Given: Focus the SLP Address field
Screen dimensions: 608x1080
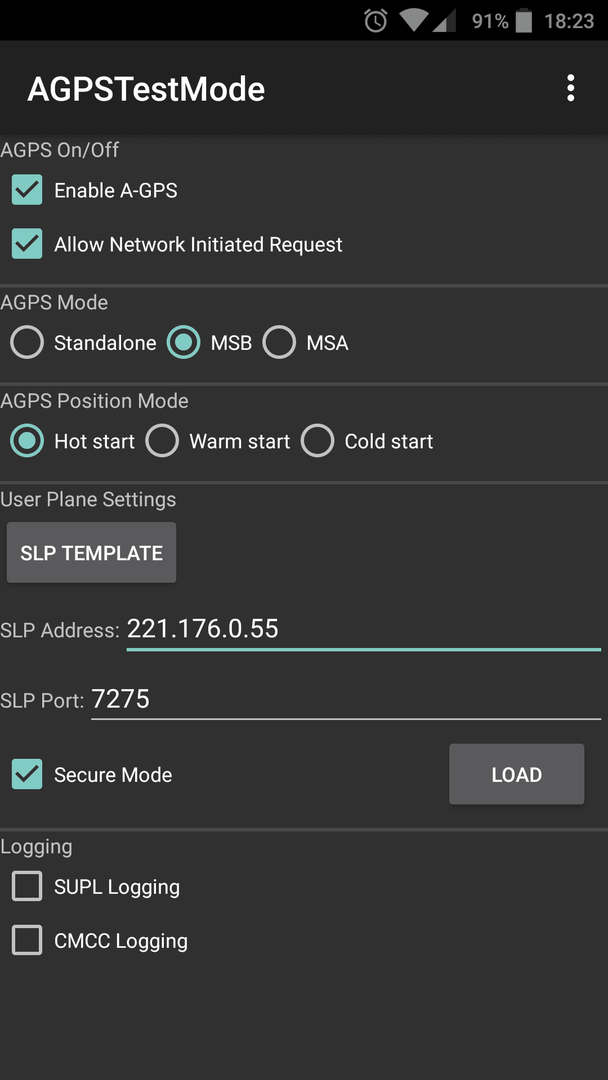Looking at the screenshot, I should point(364,629).
